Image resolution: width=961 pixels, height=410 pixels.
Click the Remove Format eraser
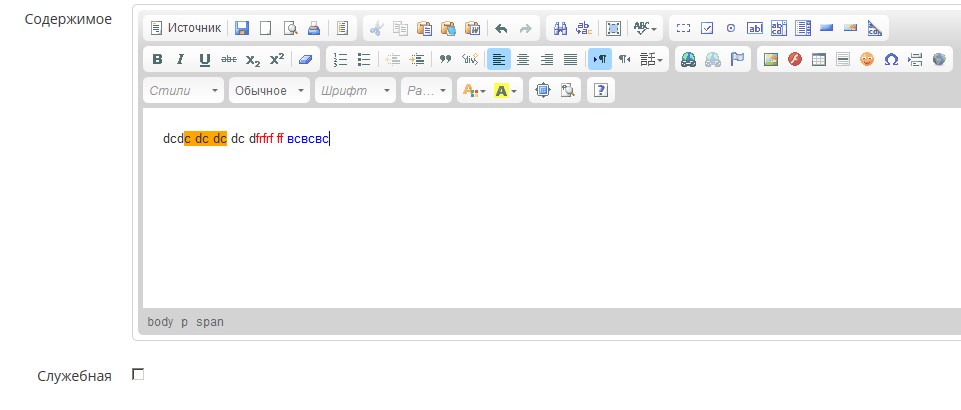305,59
